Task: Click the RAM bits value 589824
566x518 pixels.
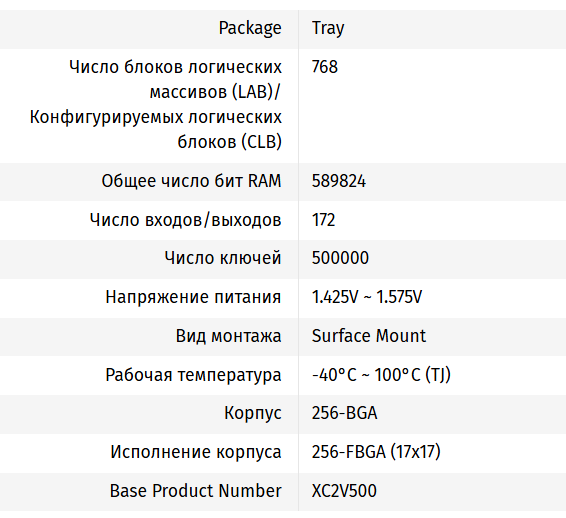Action: 339,181
